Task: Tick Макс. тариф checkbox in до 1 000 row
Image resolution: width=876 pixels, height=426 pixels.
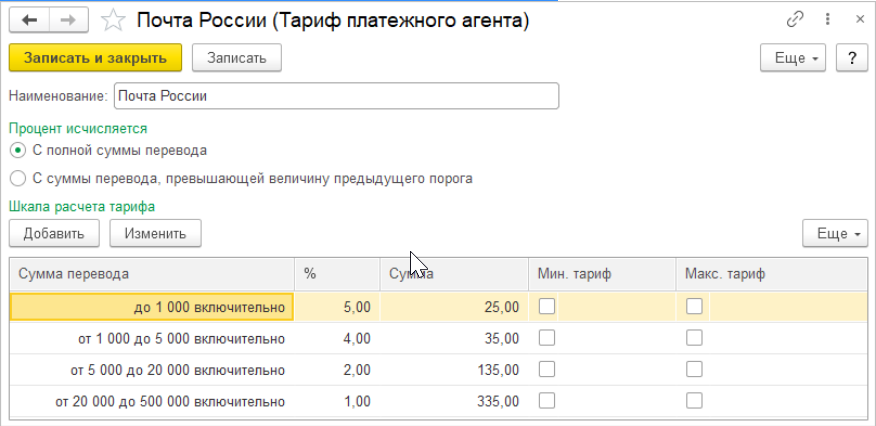Action: [694, 307]
